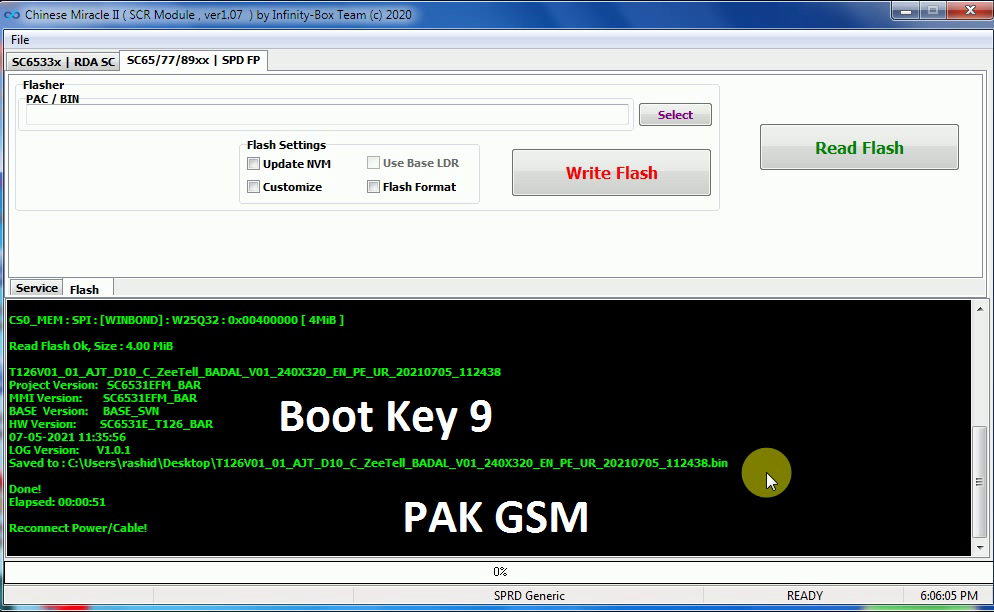This screenshot has height=612, width=994.
Task: Click the '07-05-2021 11:35:56' log line
Action: pyautogui.click(x=67, y=437)
